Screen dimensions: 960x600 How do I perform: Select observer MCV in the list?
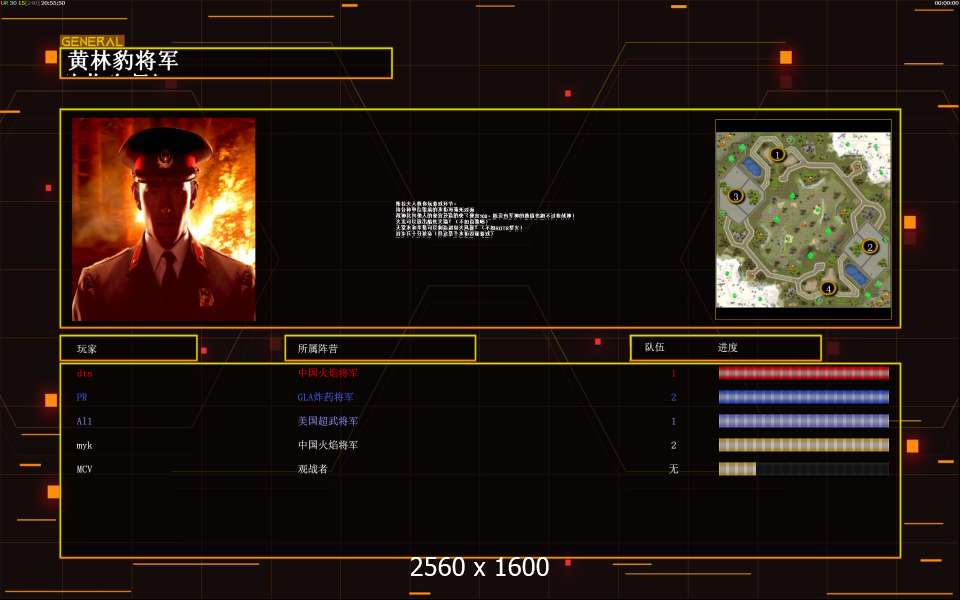point(84,469)
